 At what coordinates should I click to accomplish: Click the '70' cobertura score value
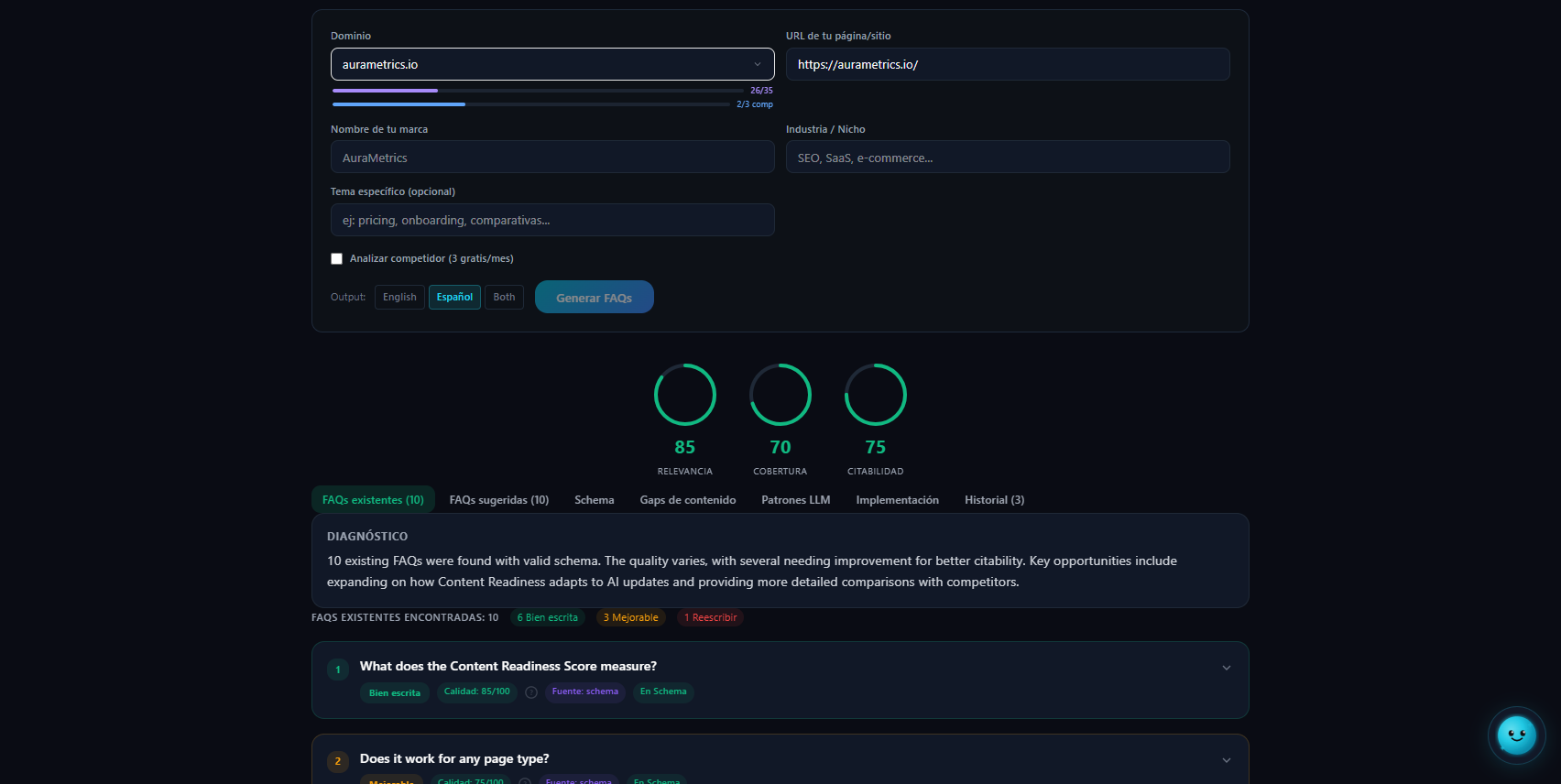pos(780,447)
